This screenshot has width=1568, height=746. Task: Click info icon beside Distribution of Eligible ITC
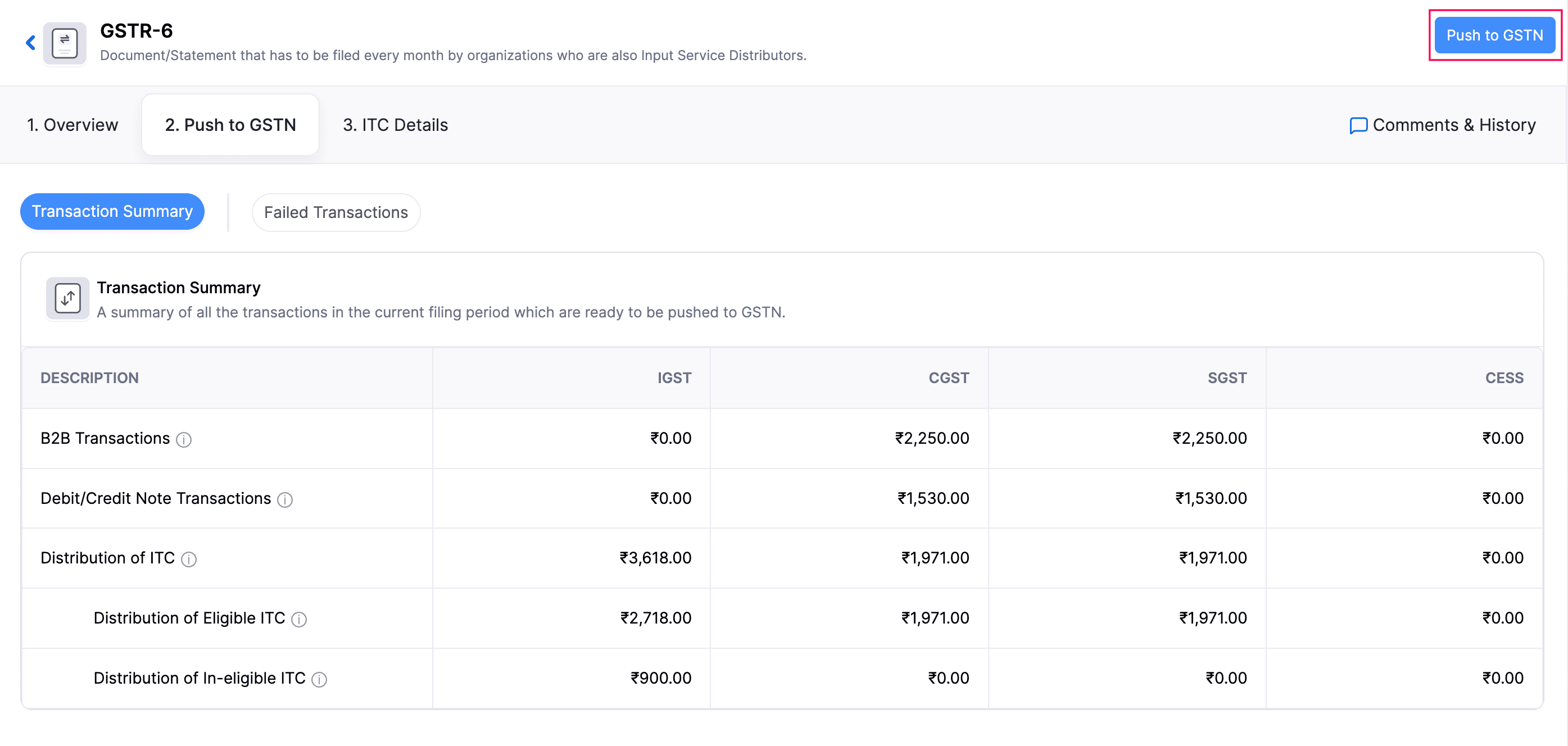click(x=299, y=620)
